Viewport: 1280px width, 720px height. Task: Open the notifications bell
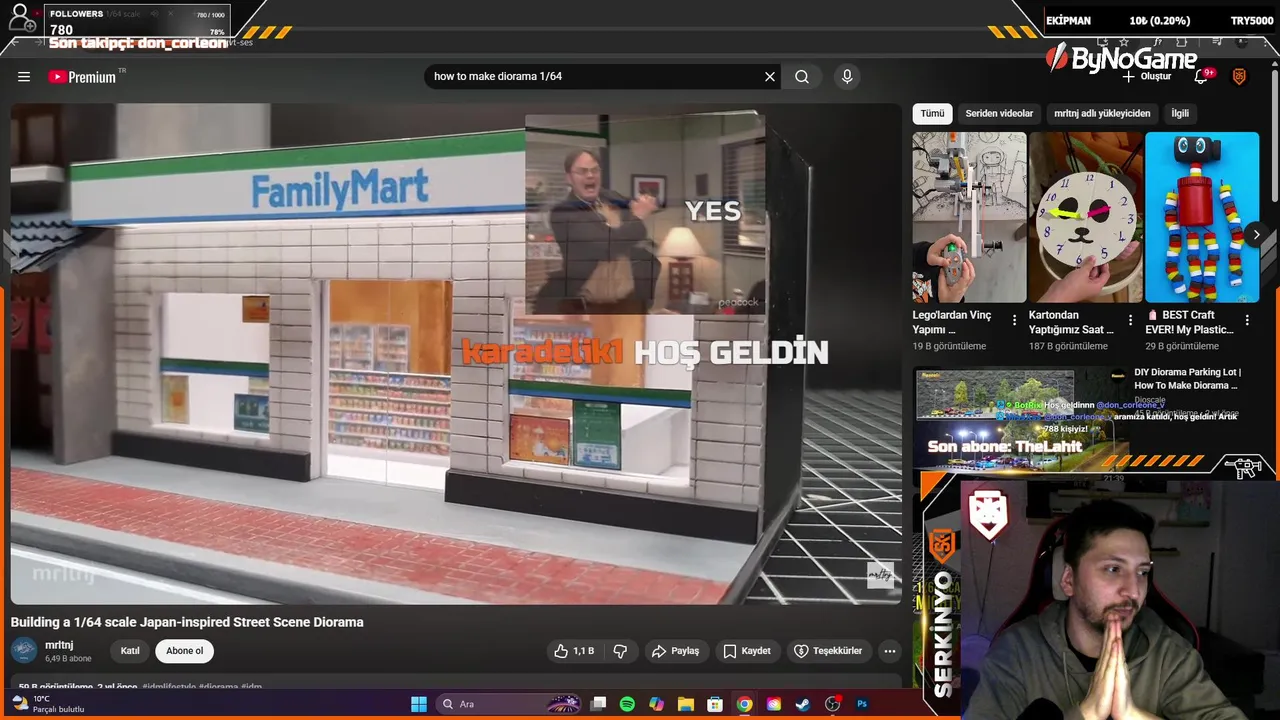coord(1203,76)
